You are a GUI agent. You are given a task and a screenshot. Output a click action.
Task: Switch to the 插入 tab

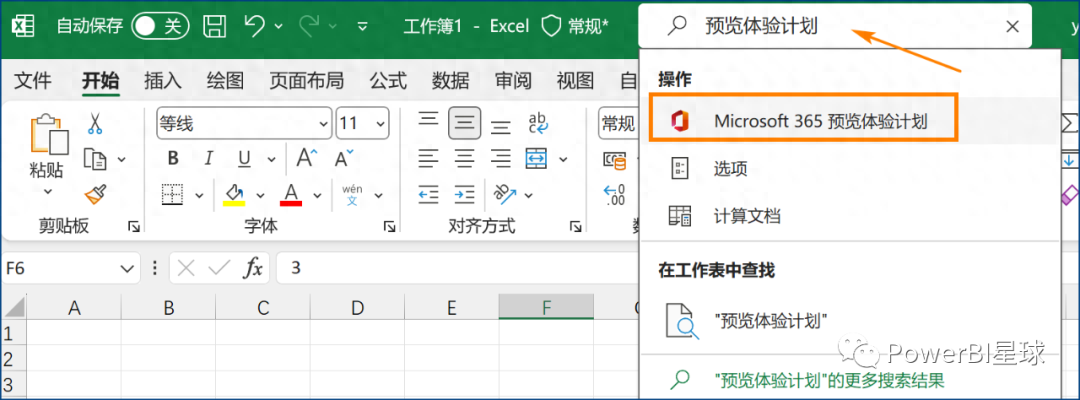pyautogui.click(x=163, y=81)
